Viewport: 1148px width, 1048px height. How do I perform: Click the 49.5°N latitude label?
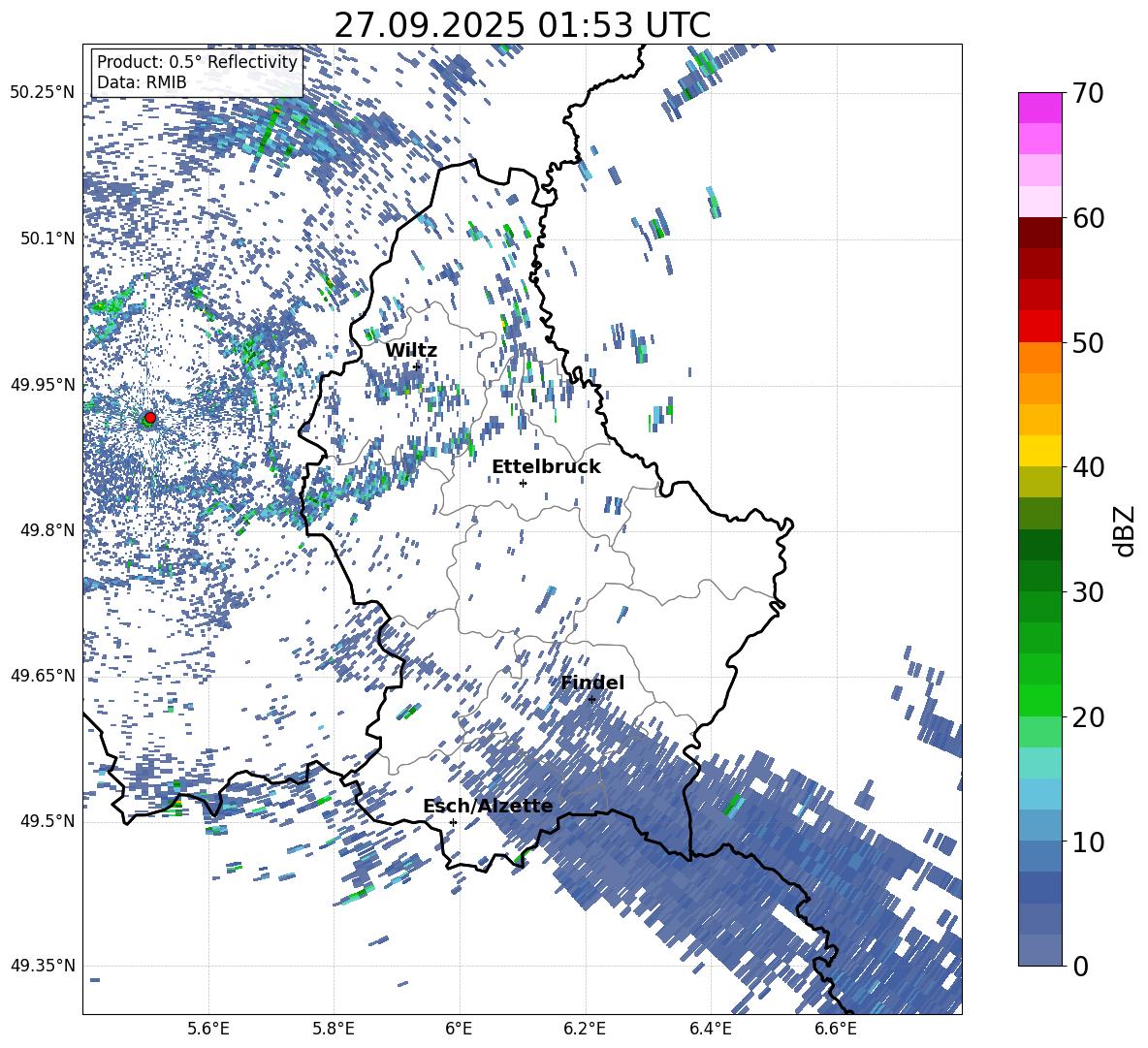(47, 820)
